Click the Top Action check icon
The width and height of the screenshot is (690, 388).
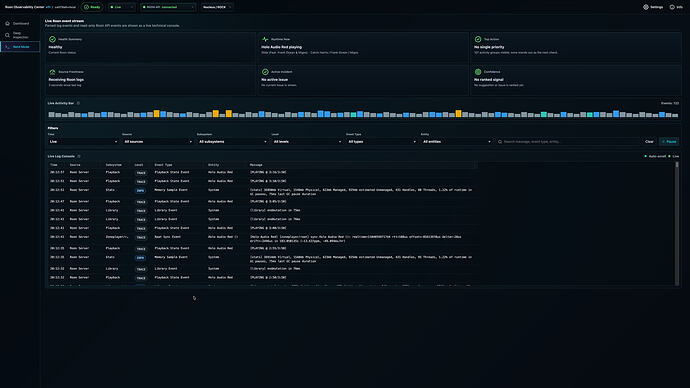(478, 39)
